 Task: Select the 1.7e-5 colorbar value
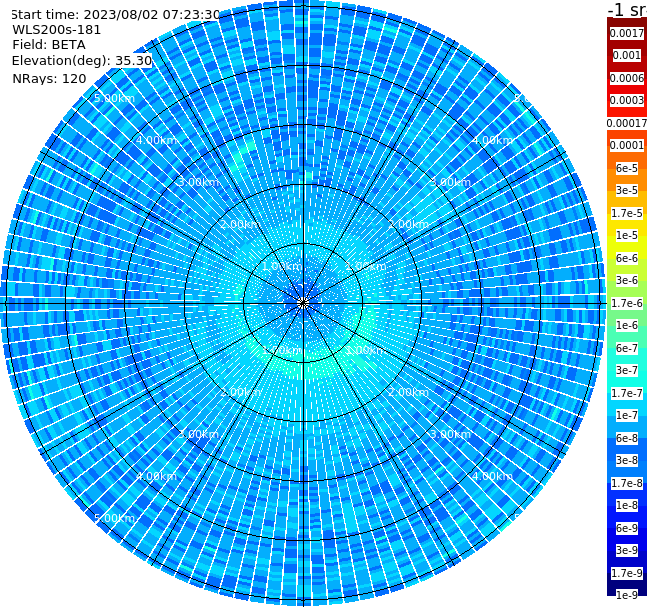627,213
